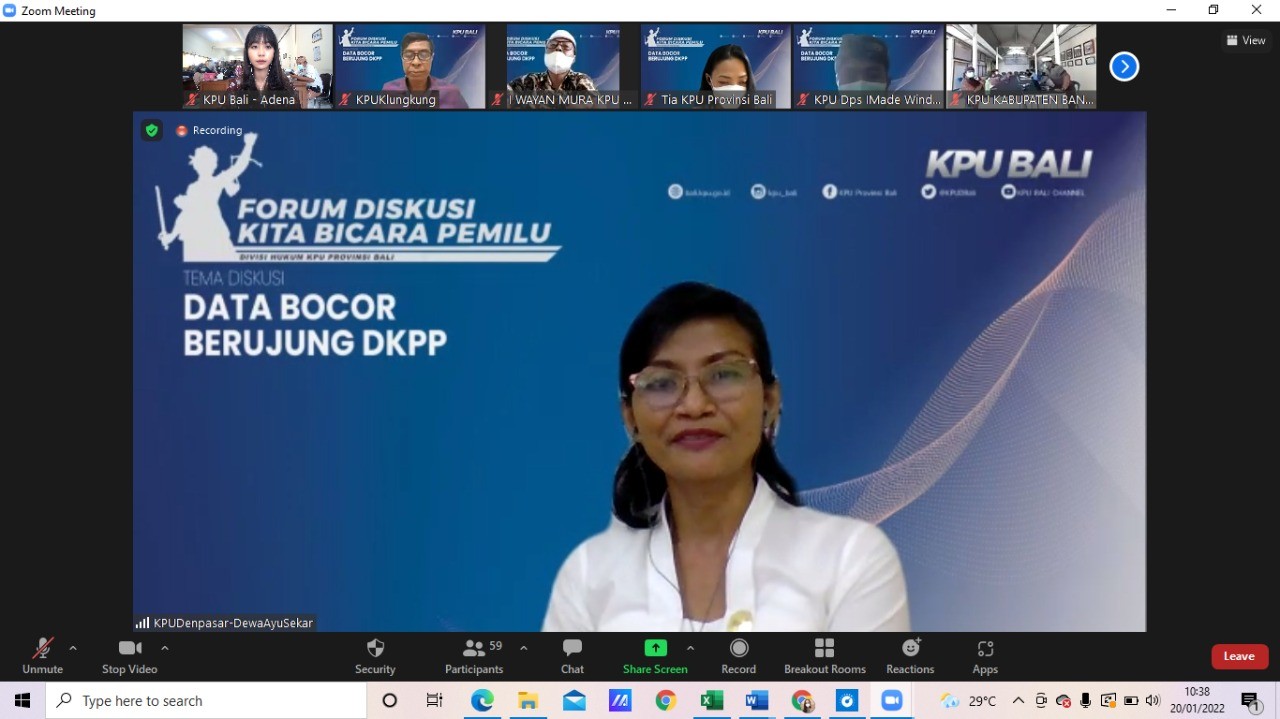Viewport: 1280px width, 719px height.
Task: Open Breakout Rooms
Action: pyautogui.click(x=824, y=656)
